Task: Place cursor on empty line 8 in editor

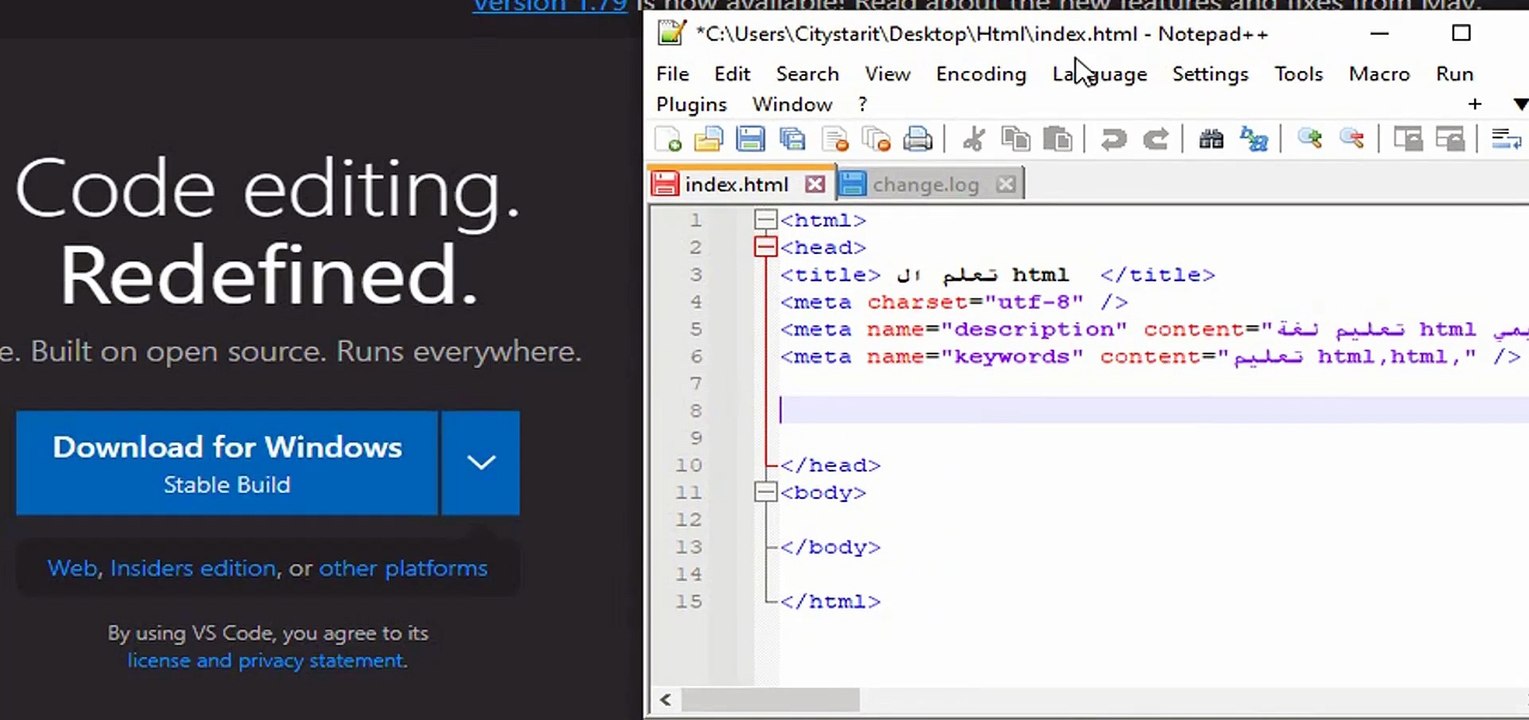Action: (x=1154, y=410)
